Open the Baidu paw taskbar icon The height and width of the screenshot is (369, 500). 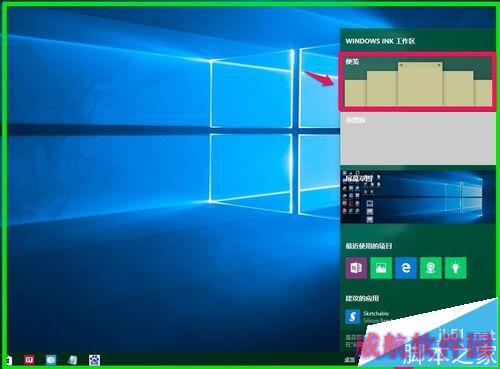click(x=94, y=360)
